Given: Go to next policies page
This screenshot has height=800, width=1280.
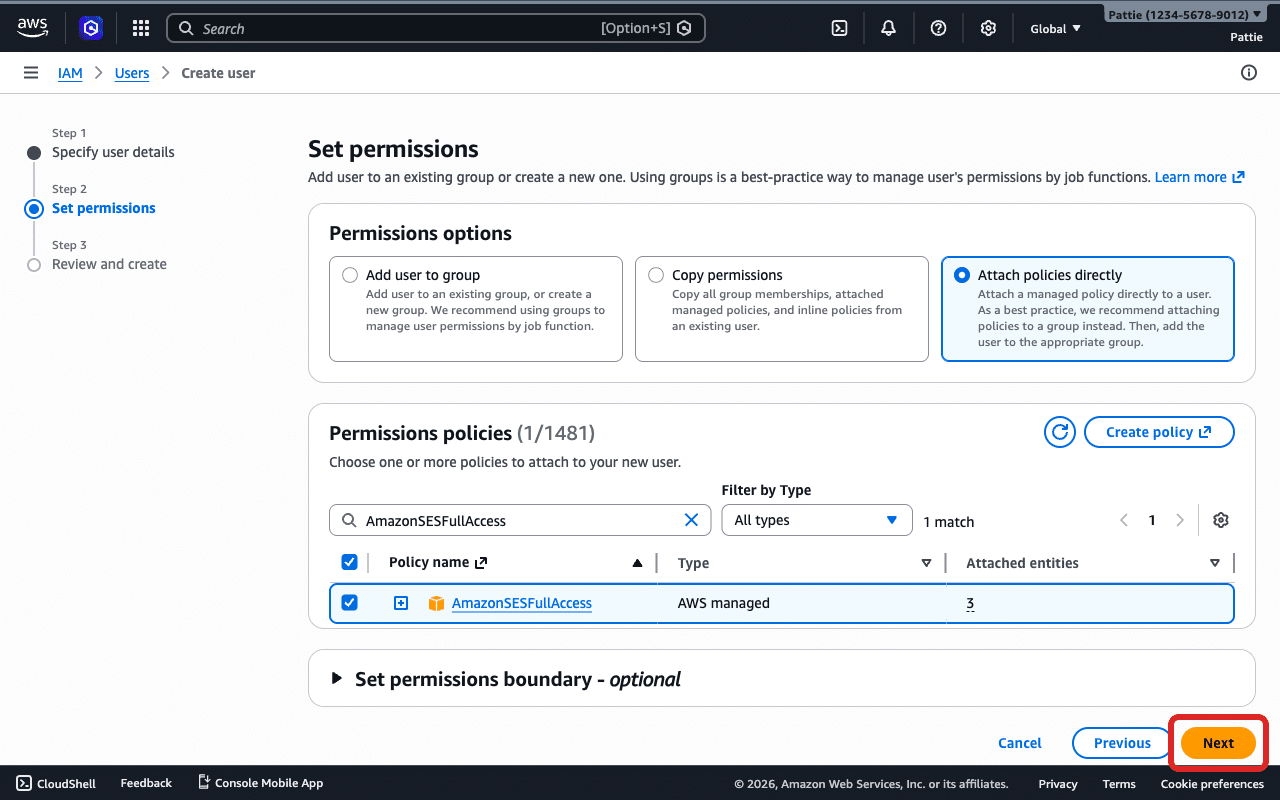Looking at the screenshot, I should [1180, 520].
